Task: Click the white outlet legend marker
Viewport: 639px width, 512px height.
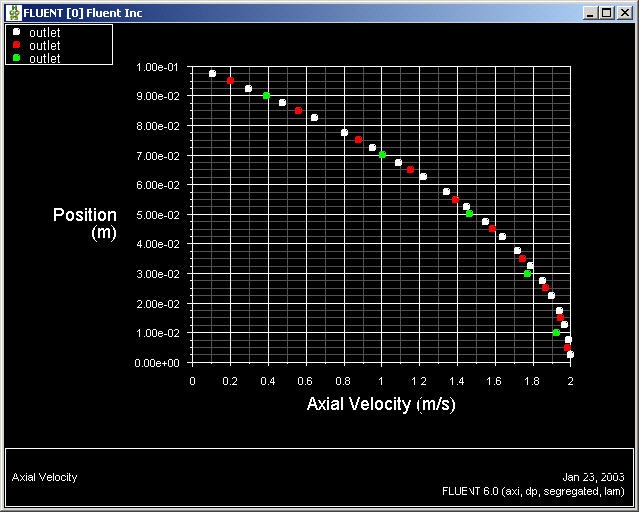Action: coord(16,32)
